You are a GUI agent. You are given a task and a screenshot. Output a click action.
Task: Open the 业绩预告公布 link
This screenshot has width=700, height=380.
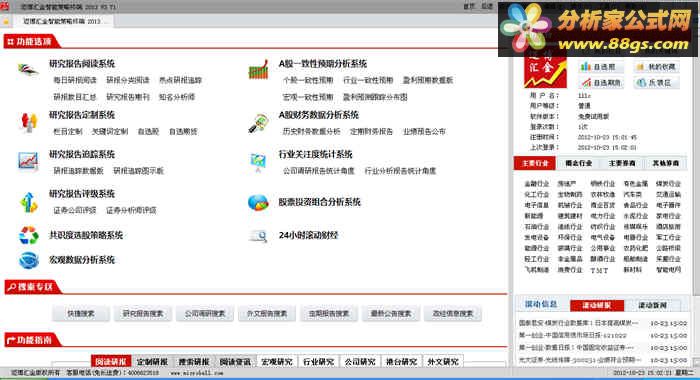424,131
